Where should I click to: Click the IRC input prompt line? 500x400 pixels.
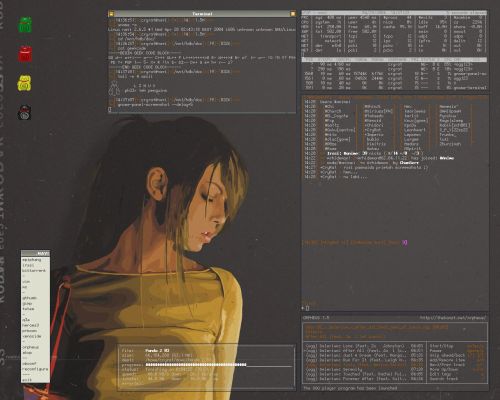[395, 308]
